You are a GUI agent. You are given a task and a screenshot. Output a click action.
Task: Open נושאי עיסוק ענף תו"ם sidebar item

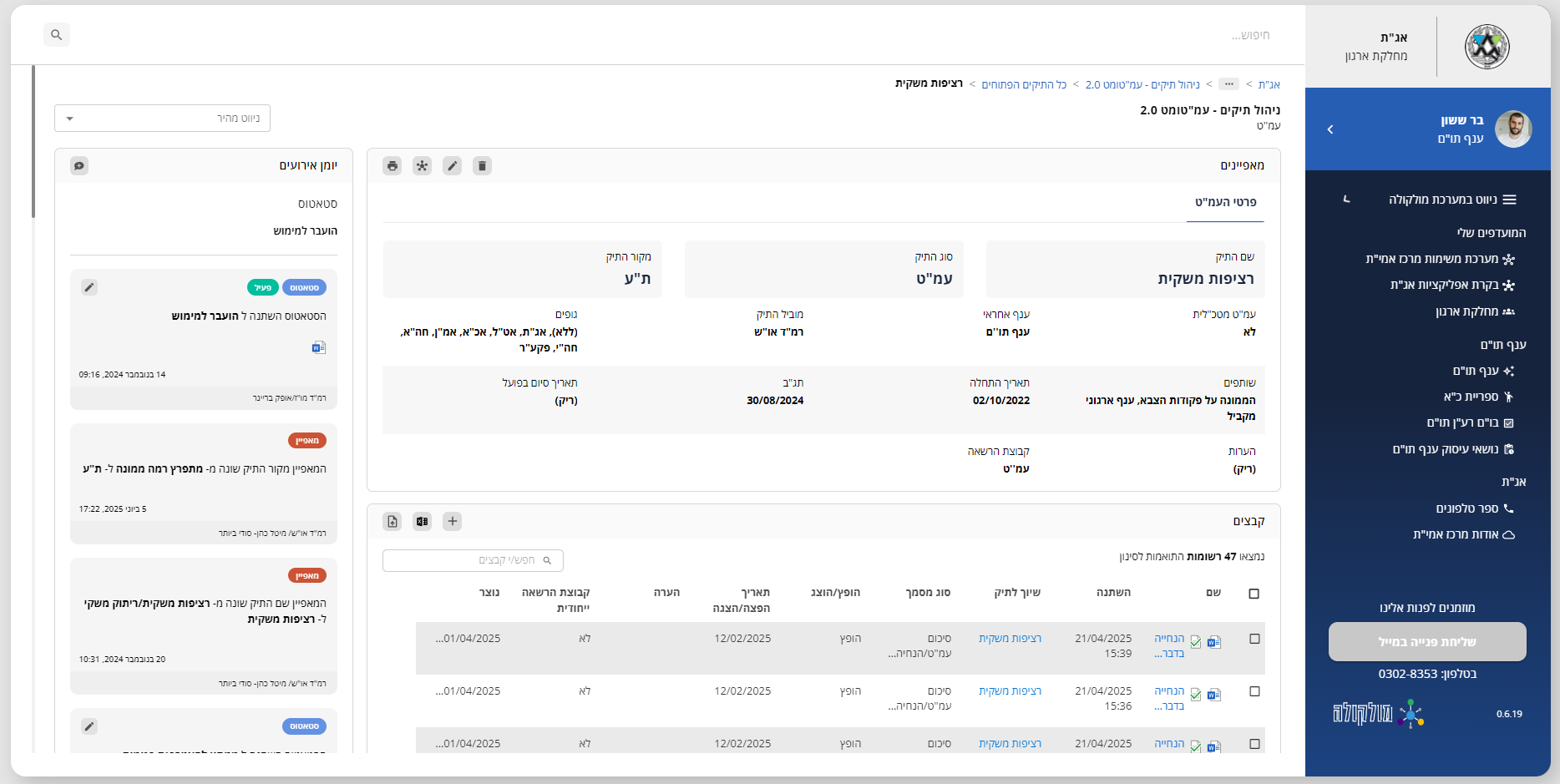(x=1453, y=449)
